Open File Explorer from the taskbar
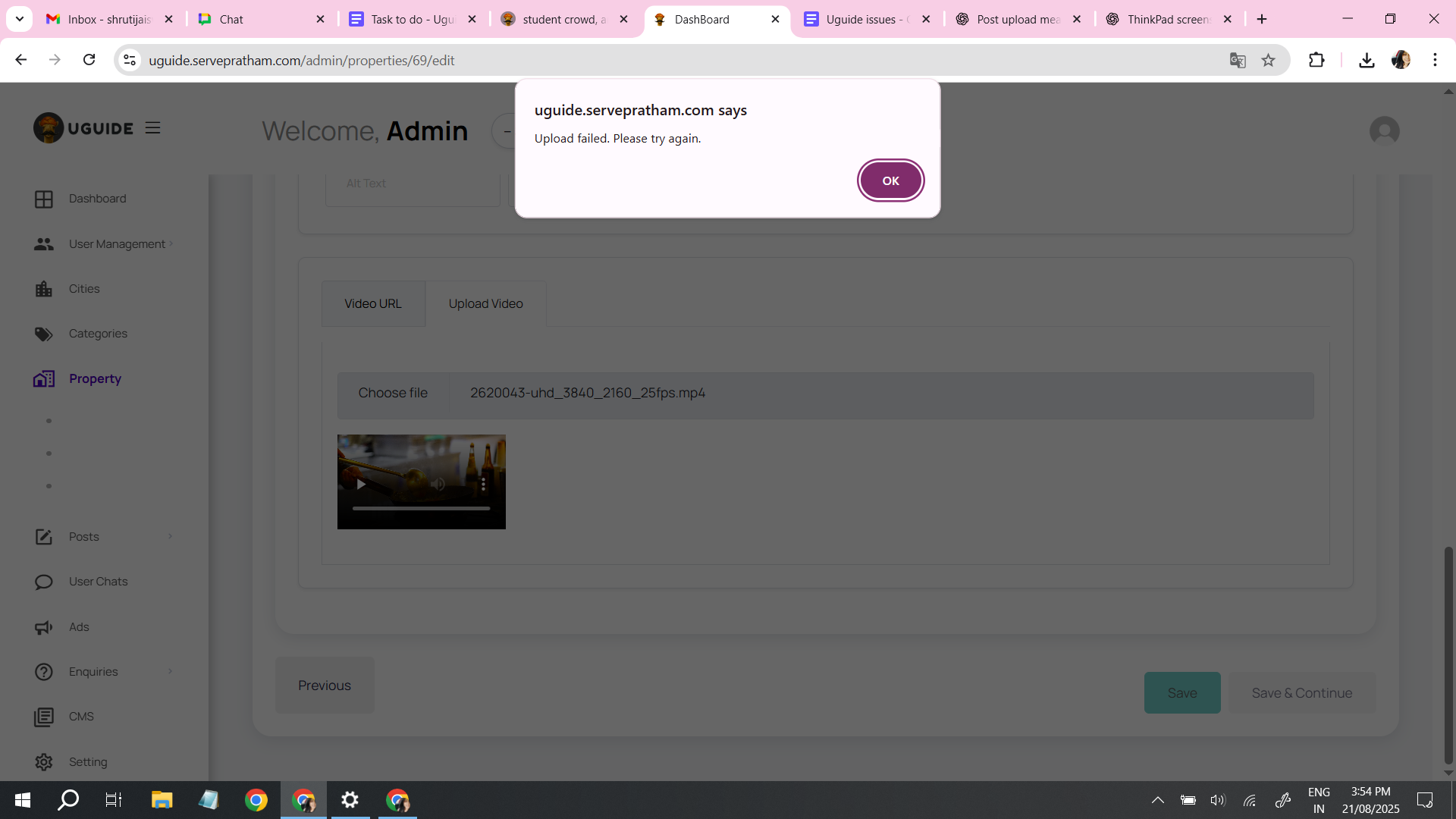The image size is (1456, 819). tap(162, 800)
